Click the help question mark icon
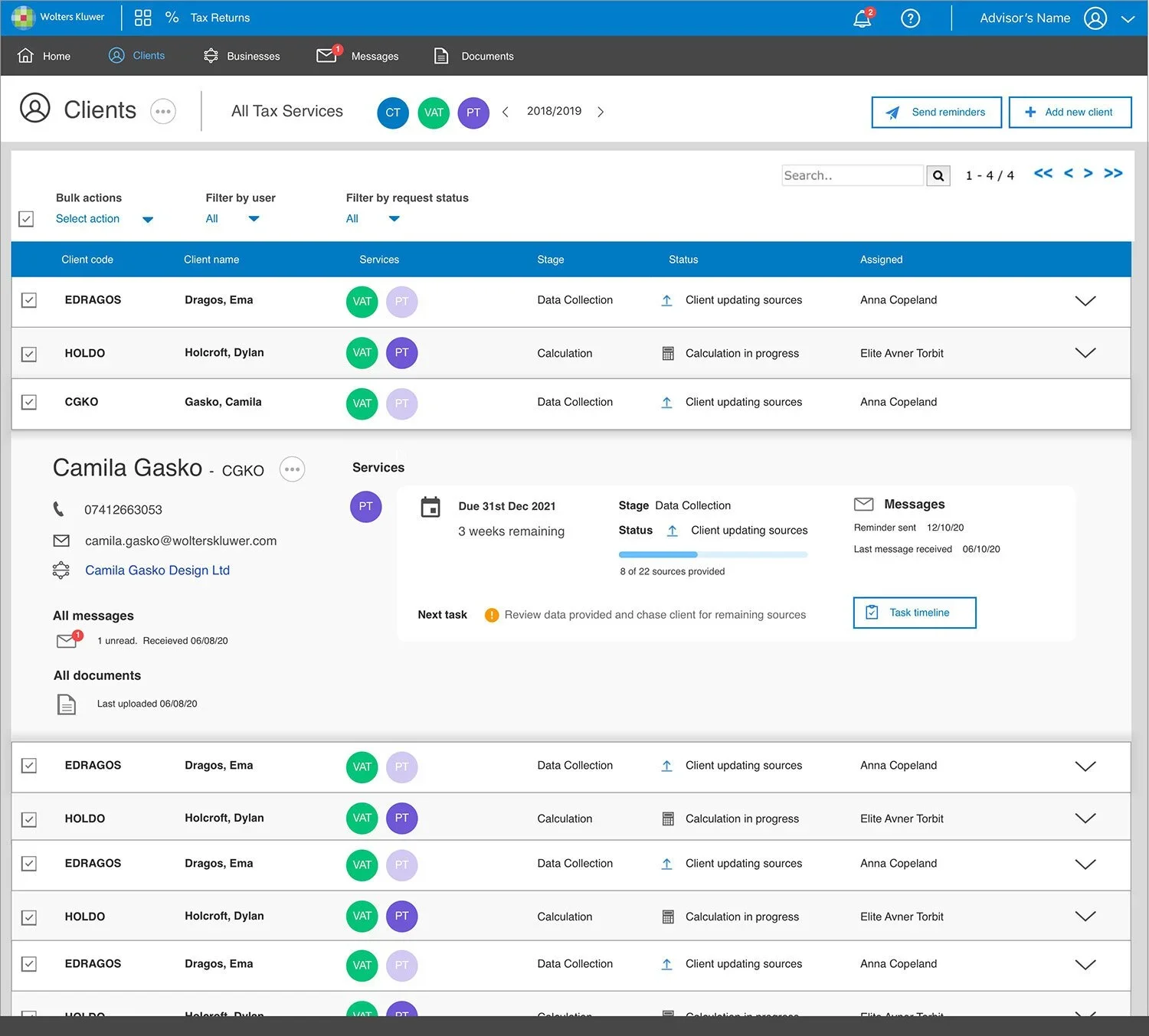This screenshot has width=1149, height=1036. tap(910, 18)
